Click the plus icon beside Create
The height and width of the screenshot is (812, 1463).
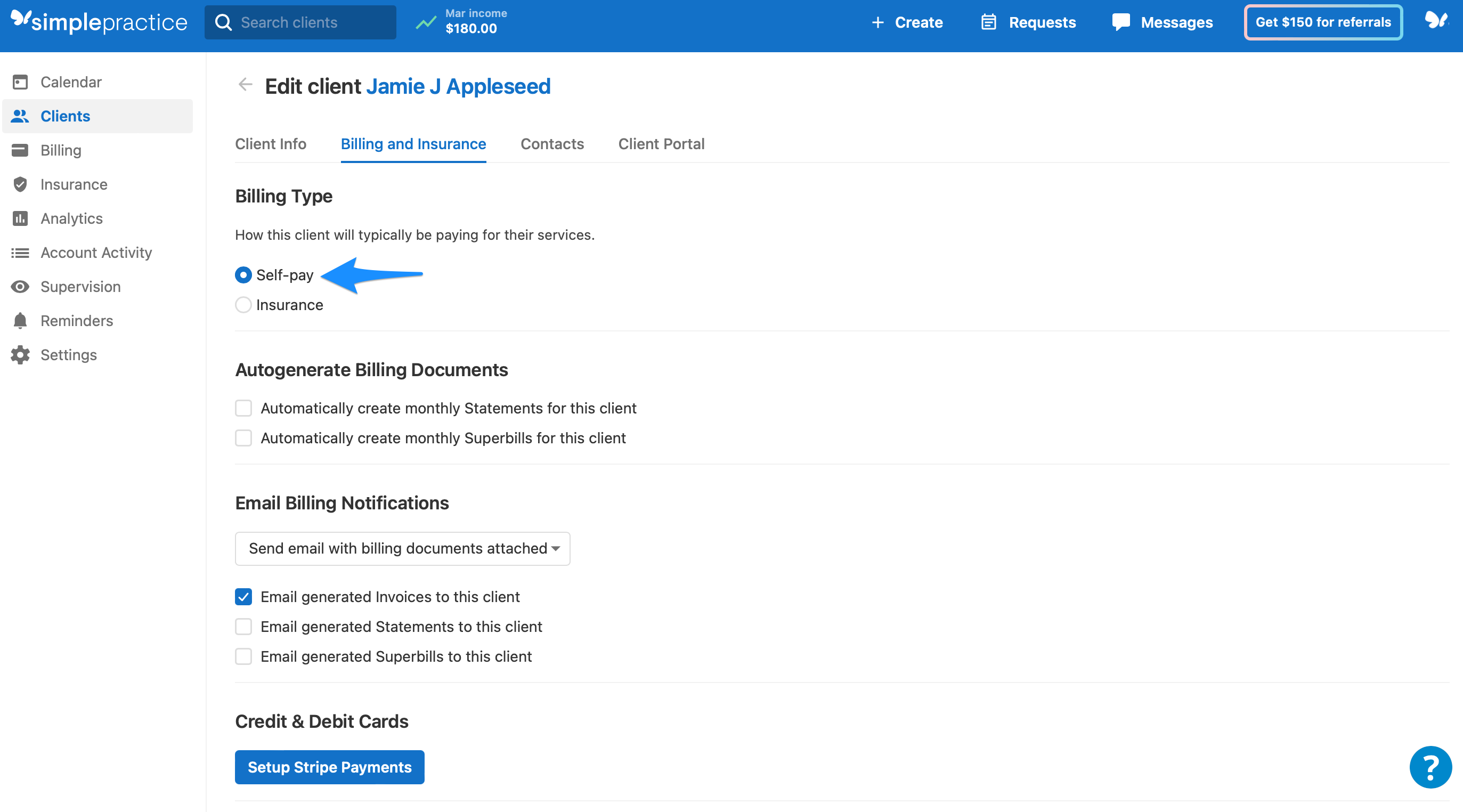click(877, 22)
